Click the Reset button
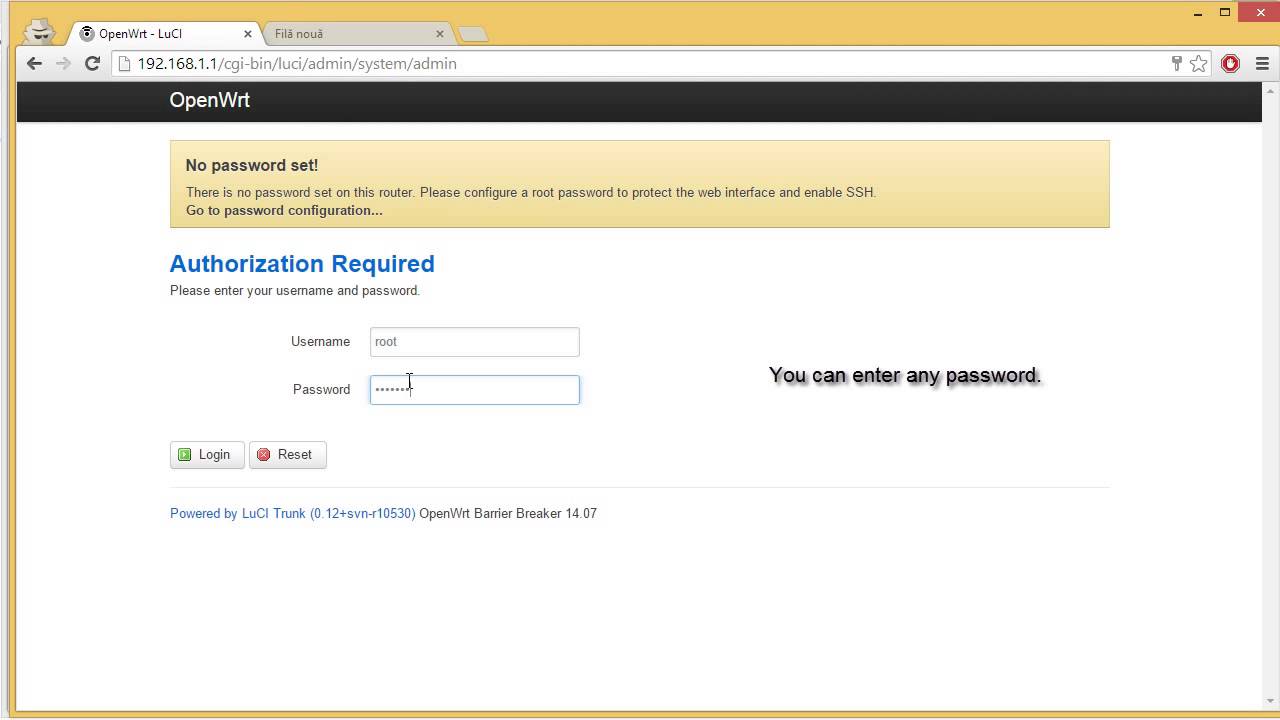 point(287,454)
